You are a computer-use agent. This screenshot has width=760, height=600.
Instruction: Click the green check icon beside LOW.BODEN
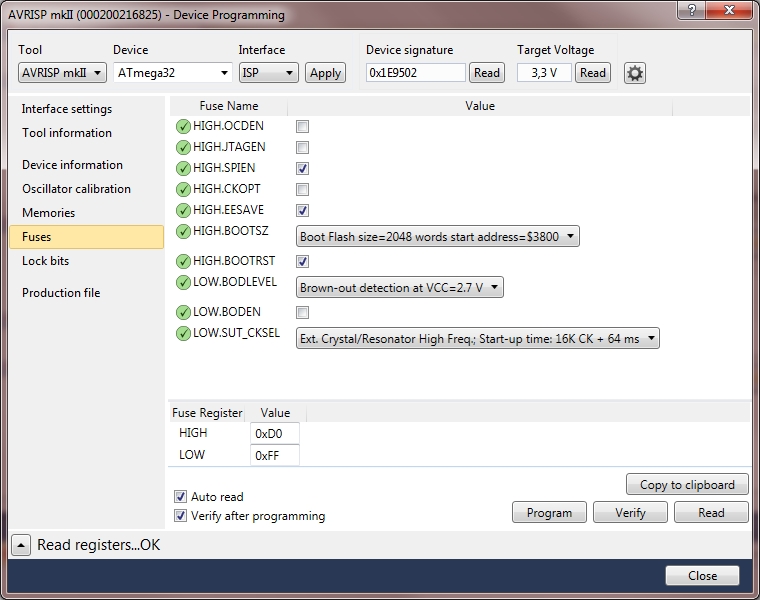pyautogui.click(x=183, y=312)
